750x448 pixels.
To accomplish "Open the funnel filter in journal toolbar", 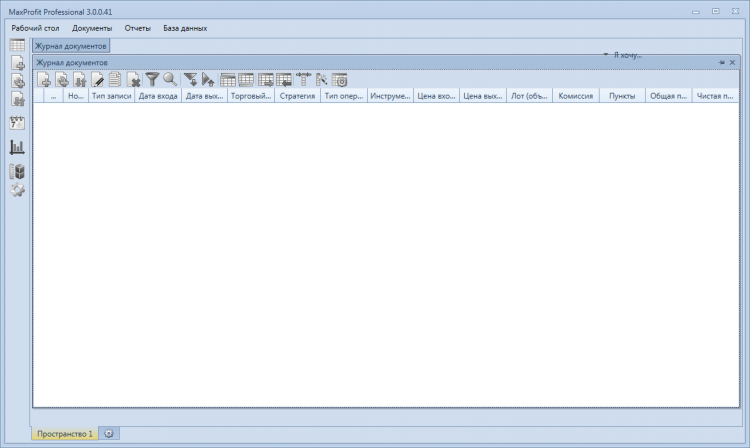I will [x=152, y=79].
